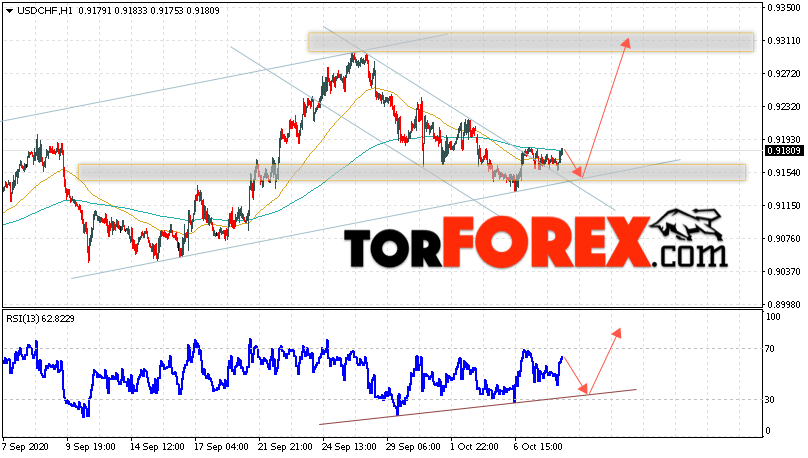Click the 6 Oct 15:00 time label
The height and width of the screenshot is (458, 808).
537,447
